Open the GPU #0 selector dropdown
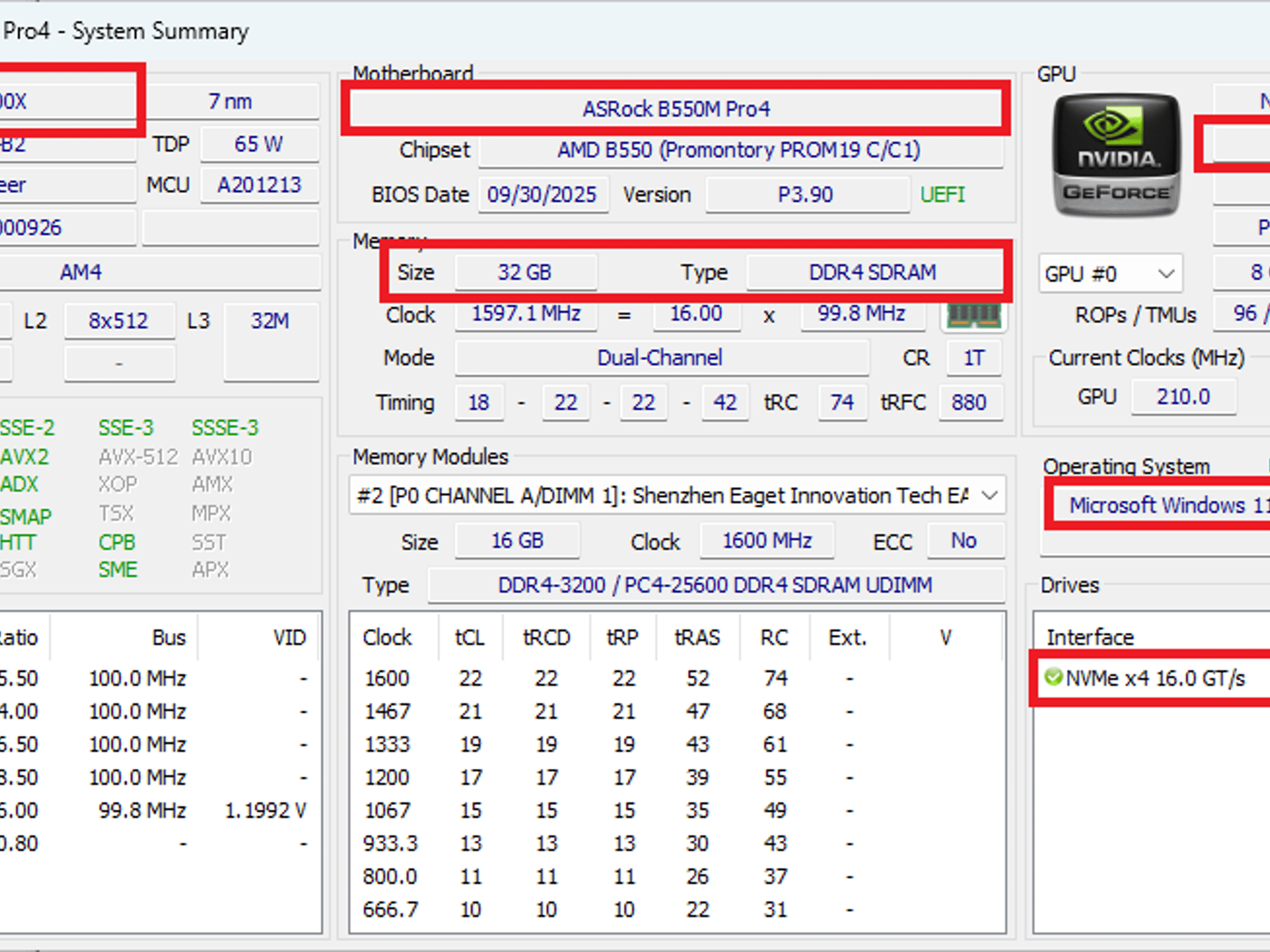Image resolution: width=1270 pixels, height=952 pixels. (x=1110, y=273)
